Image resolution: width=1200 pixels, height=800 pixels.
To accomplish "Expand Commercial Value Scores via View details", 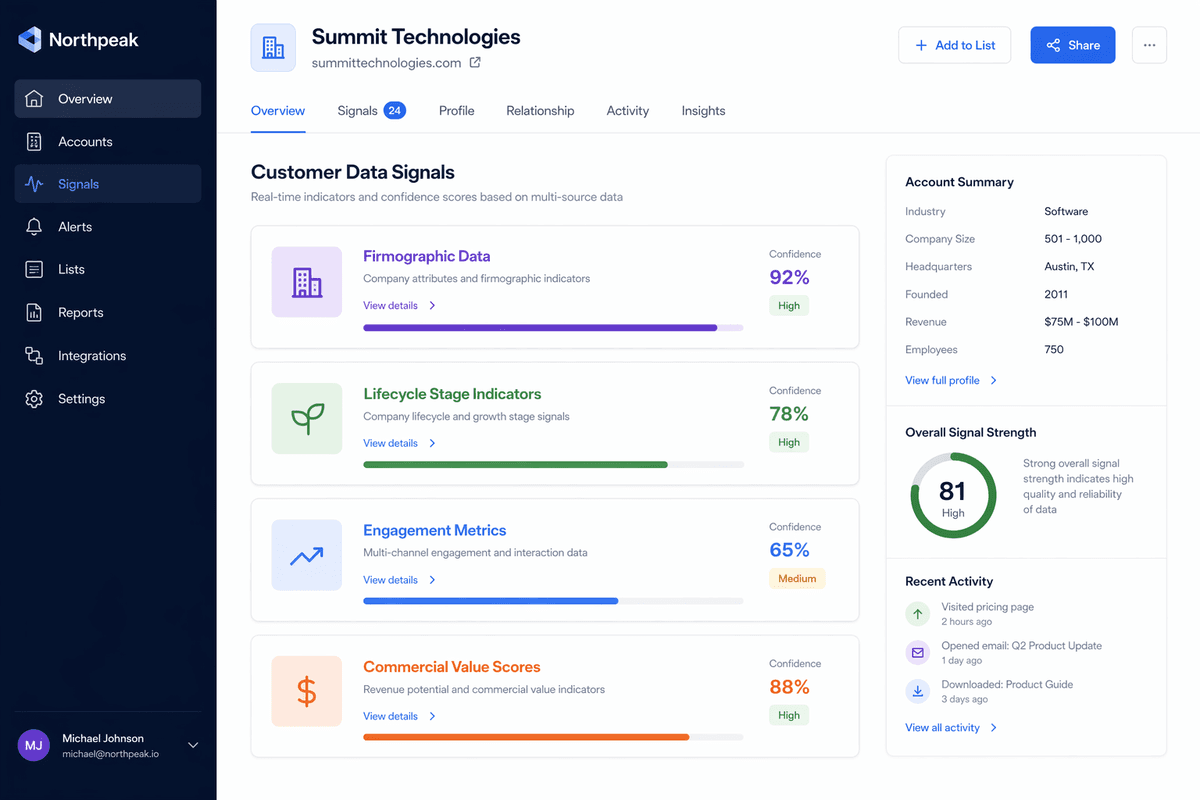I will [400, 716].
